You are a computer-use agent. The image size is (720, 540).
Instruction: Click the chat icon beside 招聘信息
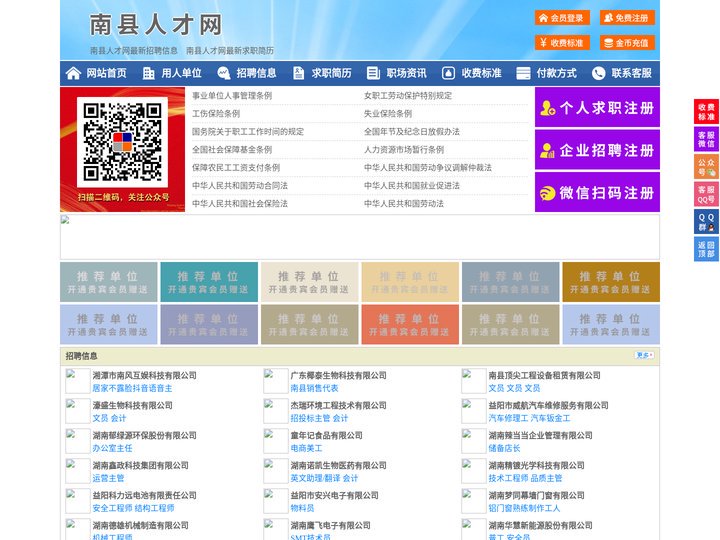[x=223, y=73]
